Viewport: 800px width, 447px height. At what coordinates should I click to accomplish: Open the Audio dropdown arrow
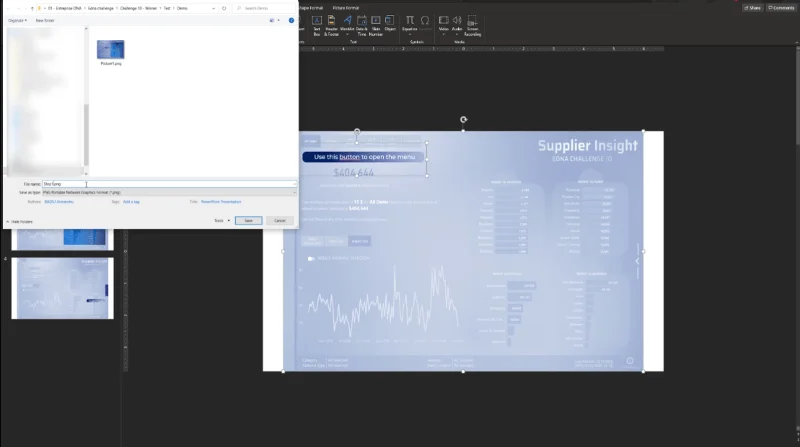click(457, 34)
